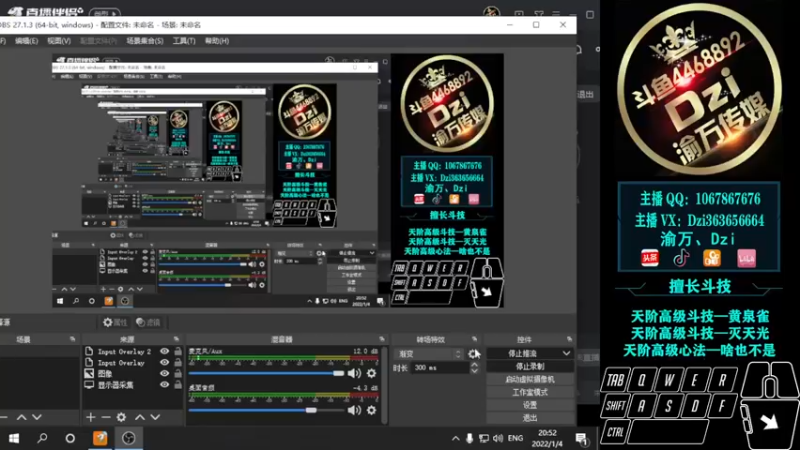Click the 显示器采集 monitor icon
The image size is (800, 450).
point(89,385)
